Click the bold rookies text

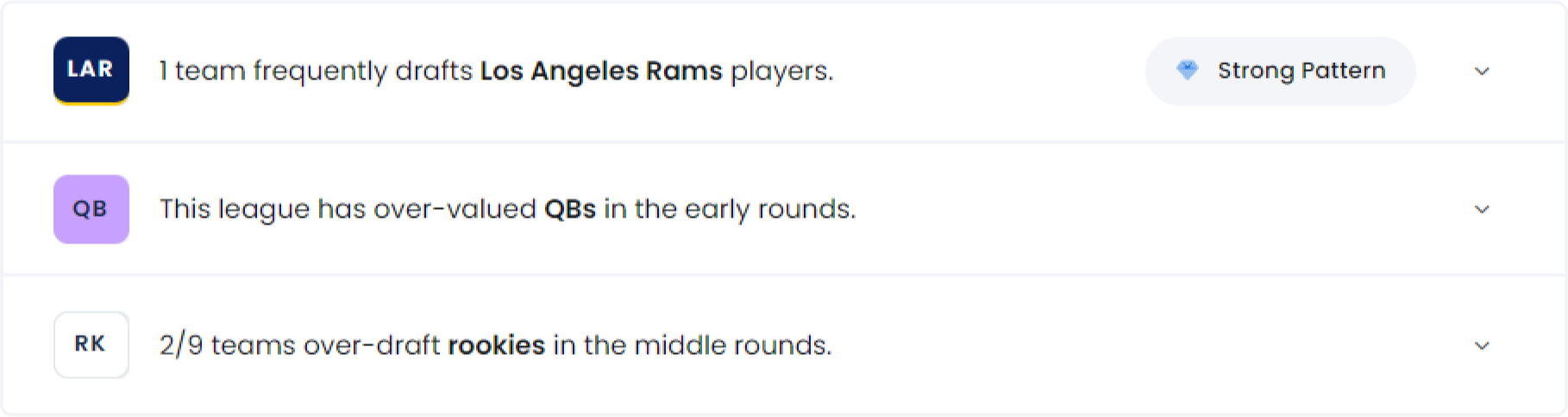[x=497, y=345]
